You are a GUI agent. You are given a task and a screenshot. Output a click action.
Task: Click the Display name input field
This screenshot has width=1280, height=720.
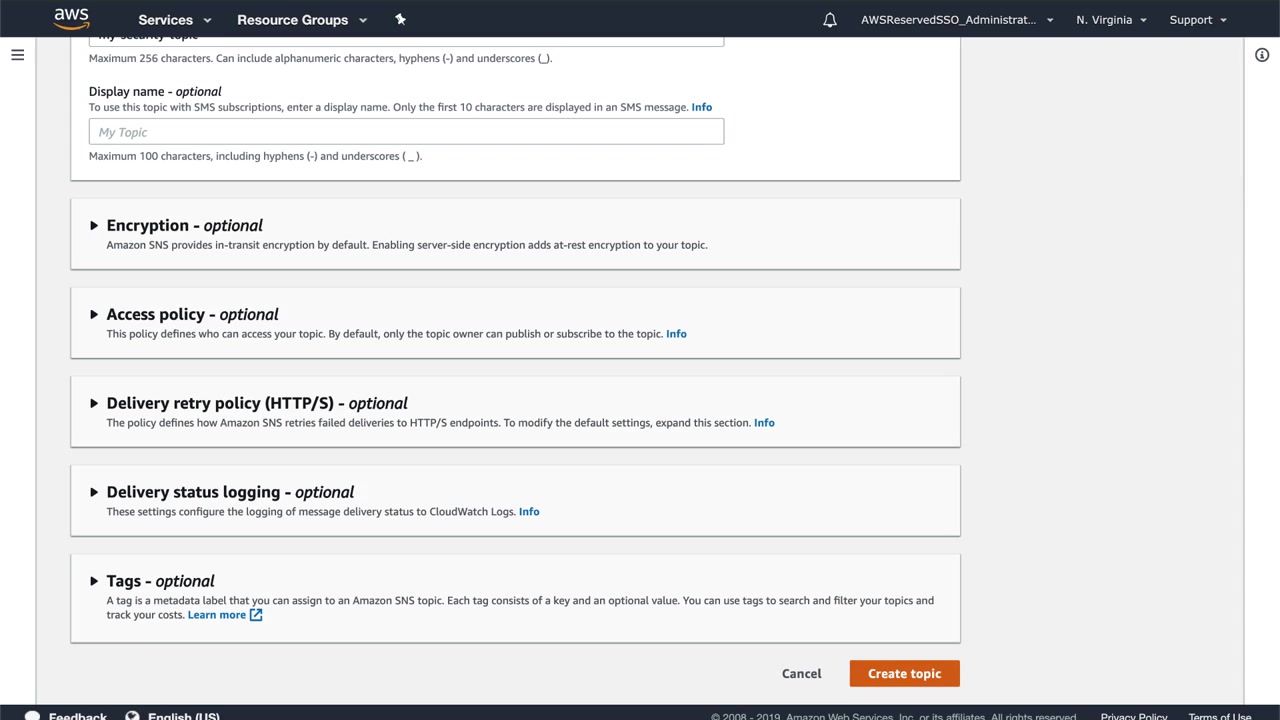(406, 132)
